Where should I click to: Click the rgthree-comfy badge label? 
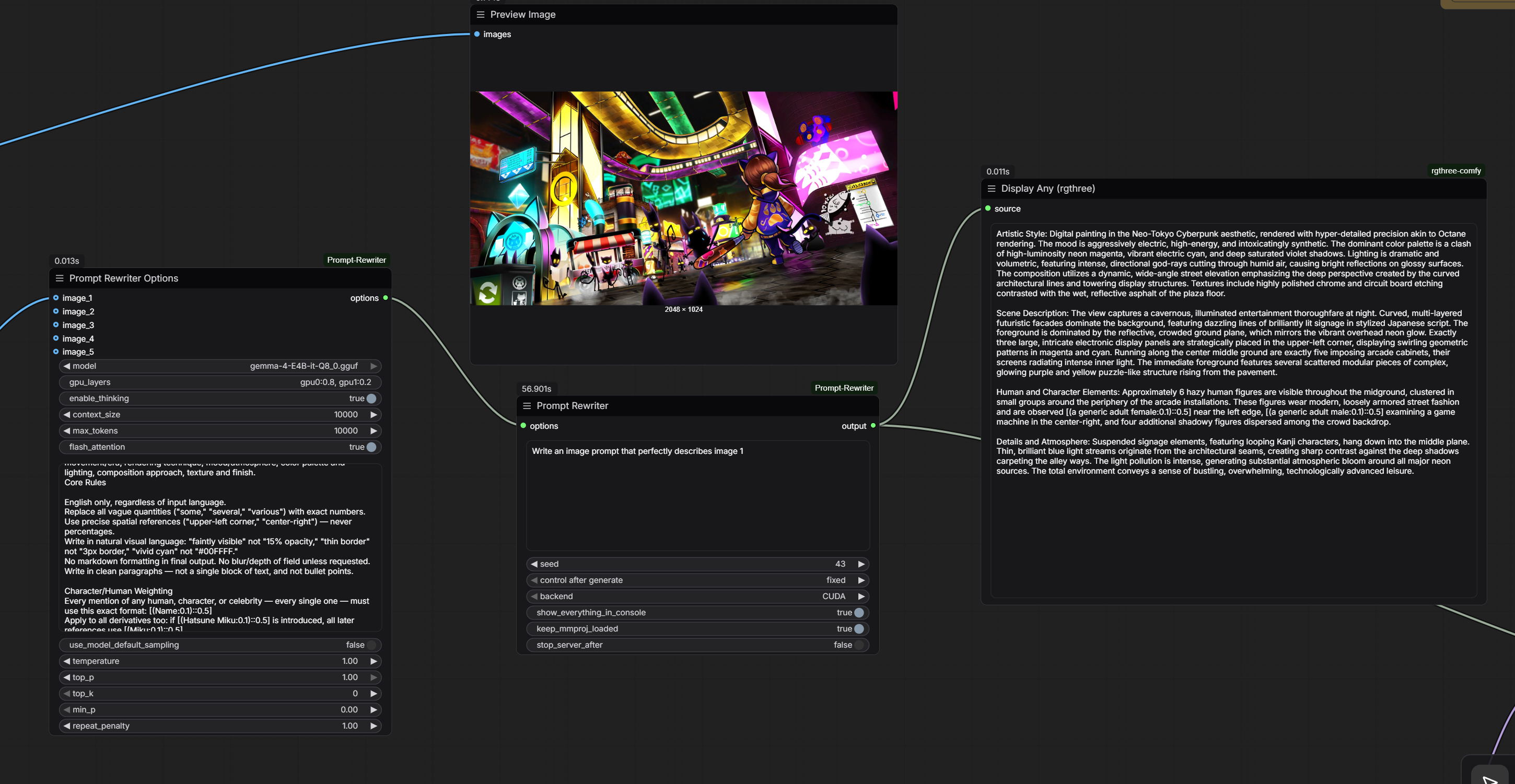pyautogui.click(x=1455, y=171)
